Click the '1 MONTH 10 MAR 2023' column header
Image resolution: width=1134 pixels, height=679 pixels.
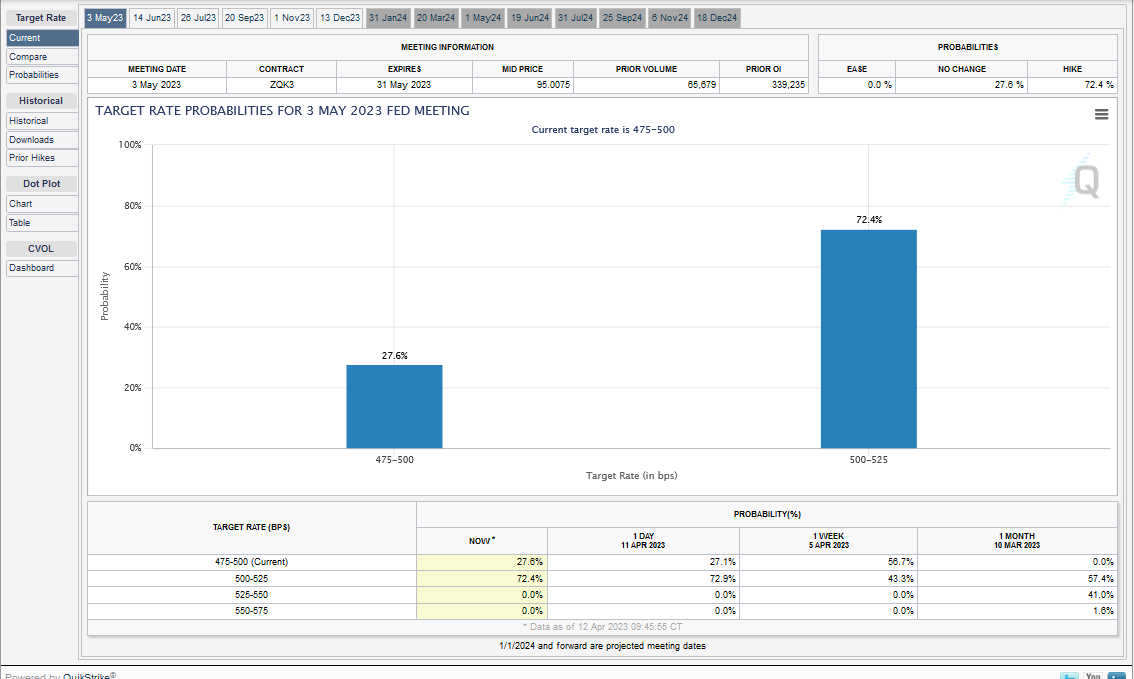tap(1017, 541)
